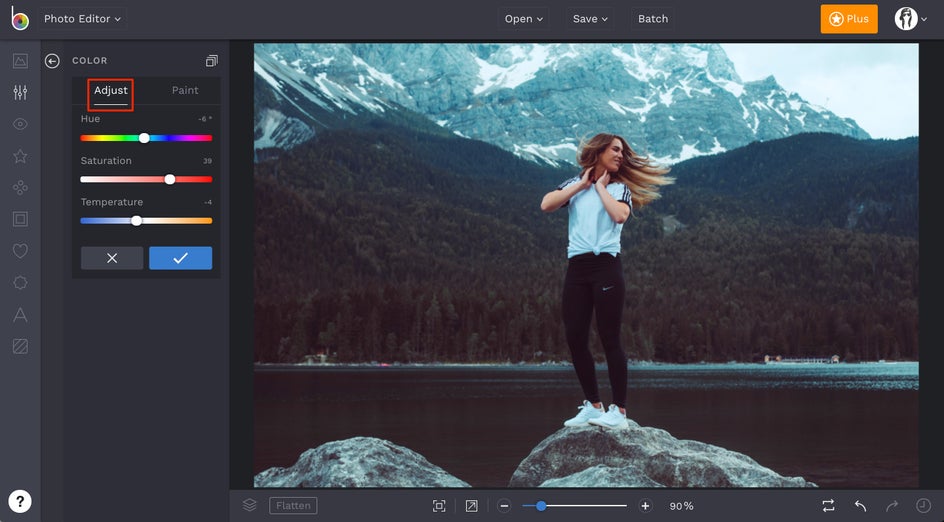Open the history clock icon
Viewport: 944px width, 522px height.
[x=923, y=506]
